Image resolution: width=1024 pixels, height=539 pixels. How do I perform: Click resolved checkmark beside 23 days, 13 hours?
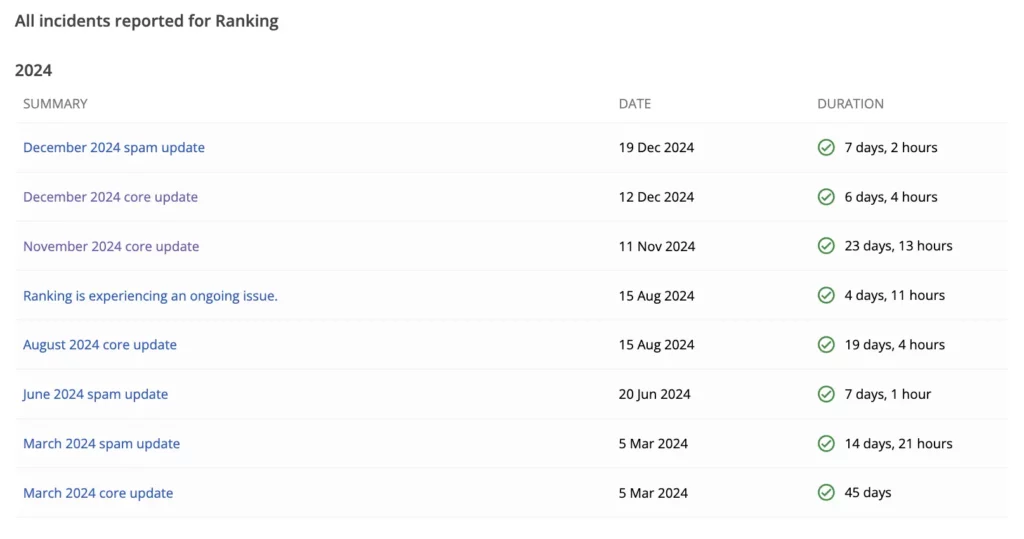coord(826,246)
